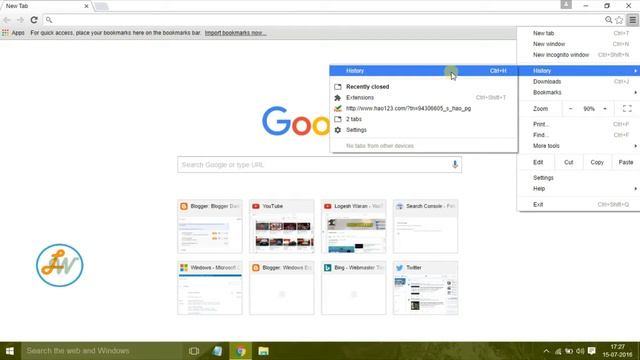
Task: Open the YouTube most-visited thumbnail
Action: pos(282,226)
